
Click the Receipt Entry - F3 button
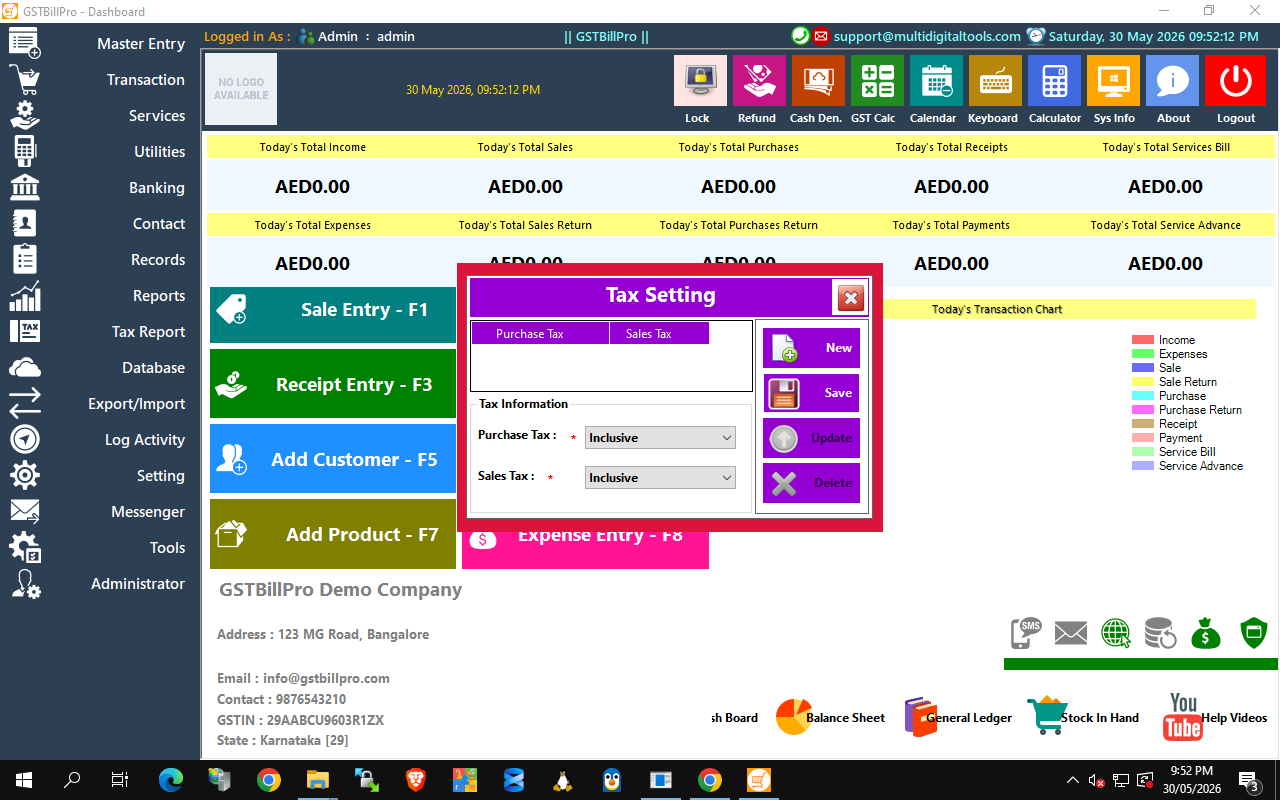coord(333,384)
